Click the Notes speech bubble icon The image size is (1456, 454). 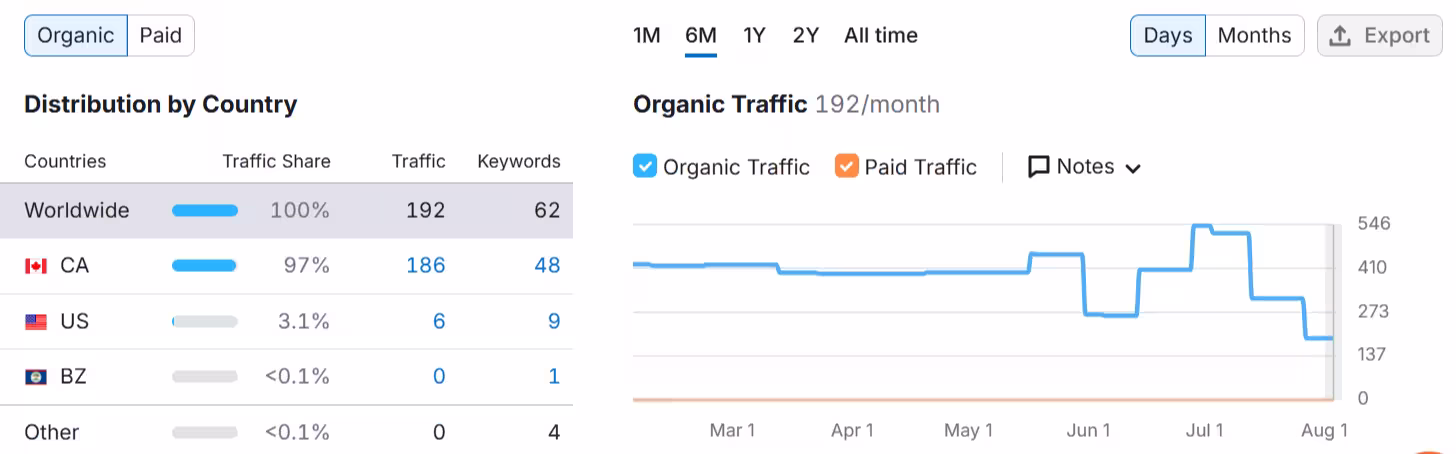pyautogui.click(x=1039, y=167)
